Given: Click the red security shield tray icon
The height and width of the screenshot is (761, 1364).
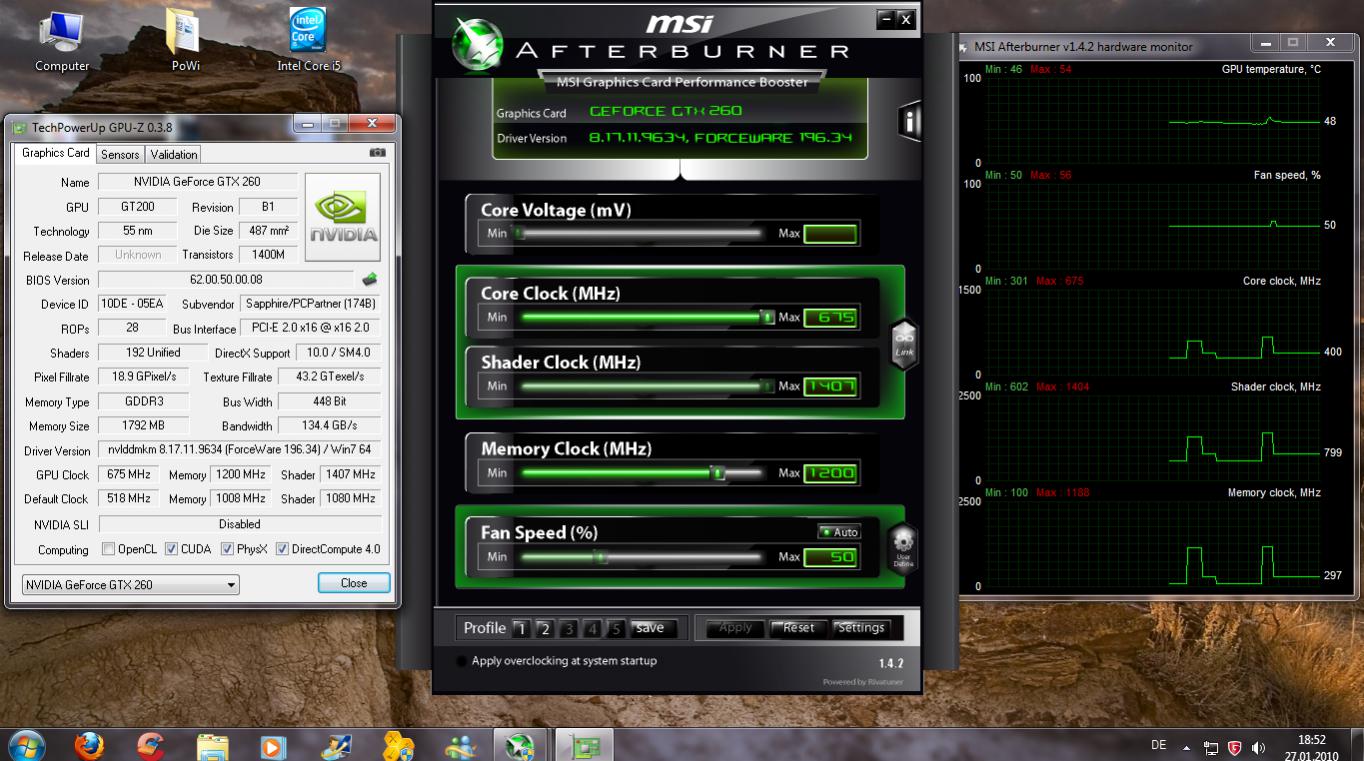Looking at the screenshot, I should coord(1235,747).
